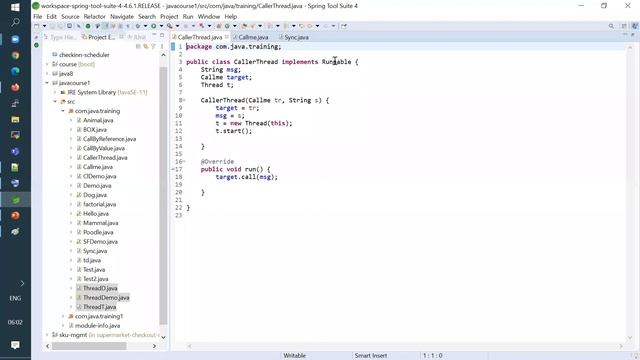This screenshot has height=360, width=640.
Task: Click the toolbar Search magnifier at far right
Action: [x=611, y=26]
